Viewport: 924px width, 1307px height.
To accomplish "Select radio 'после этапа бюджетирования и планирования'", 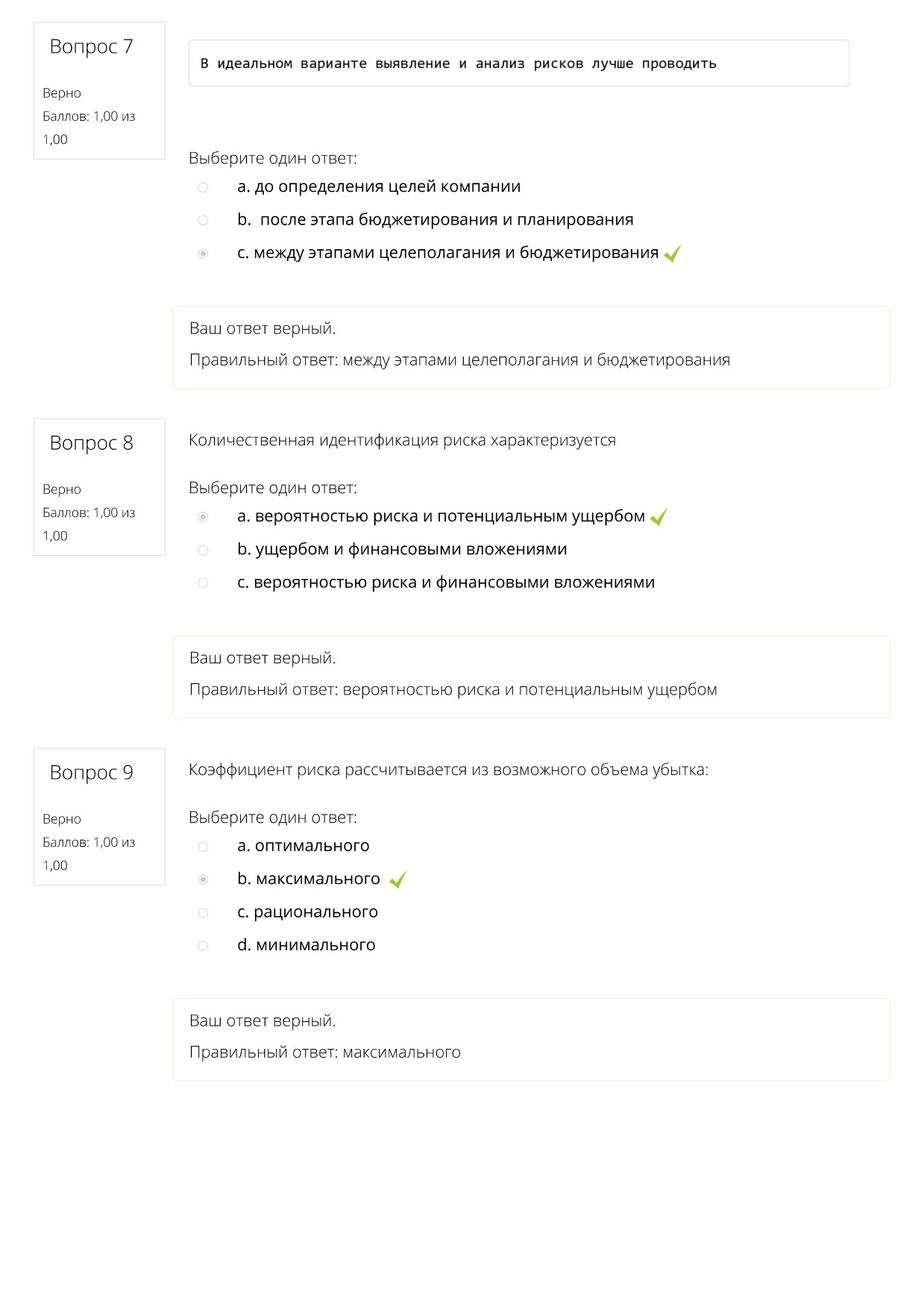I will pos(203,220).
